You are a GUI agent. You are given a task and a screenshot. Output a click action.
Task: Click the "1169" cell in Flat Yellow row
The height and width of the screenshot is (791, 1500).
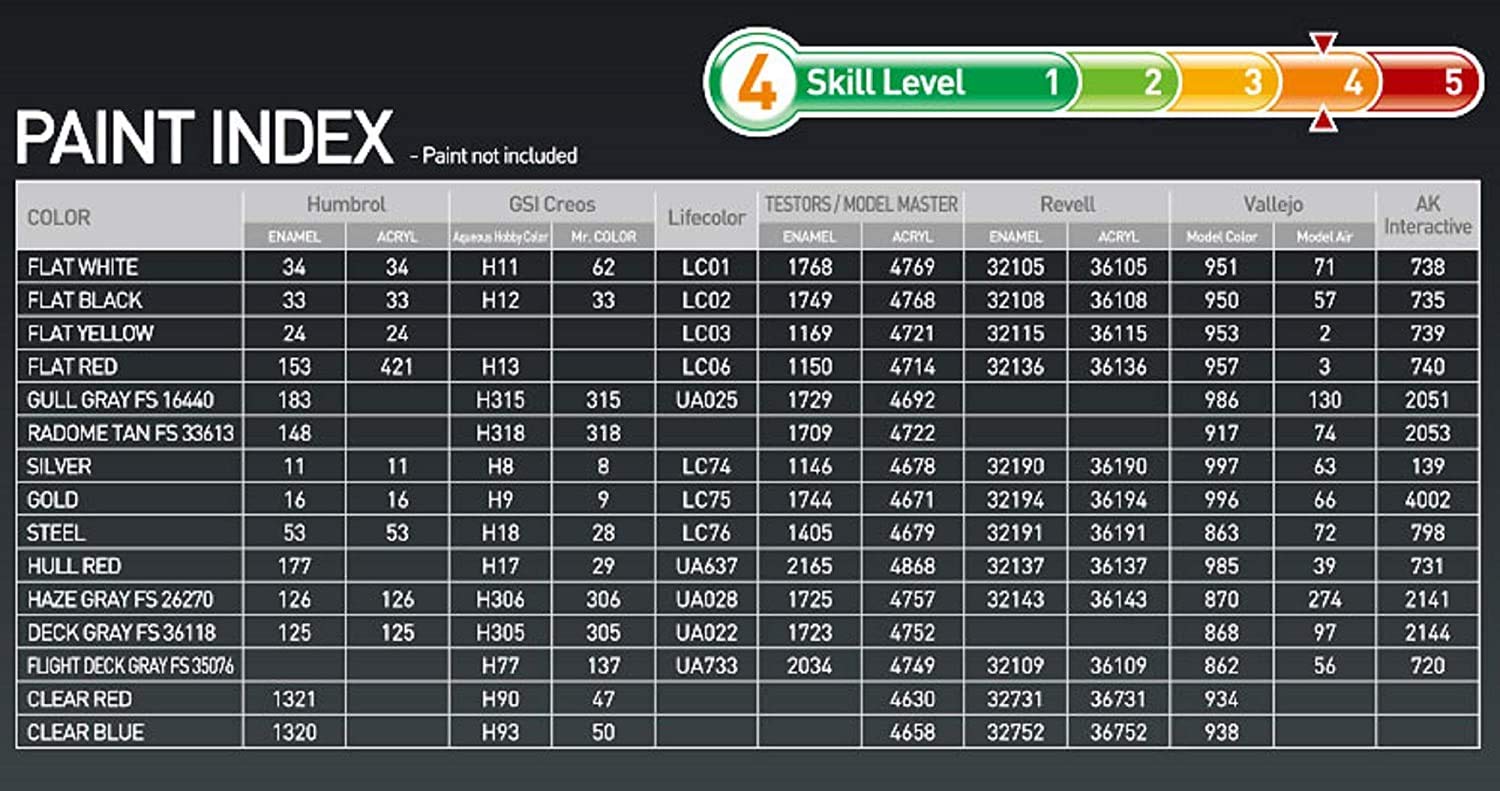click(810, 333)
